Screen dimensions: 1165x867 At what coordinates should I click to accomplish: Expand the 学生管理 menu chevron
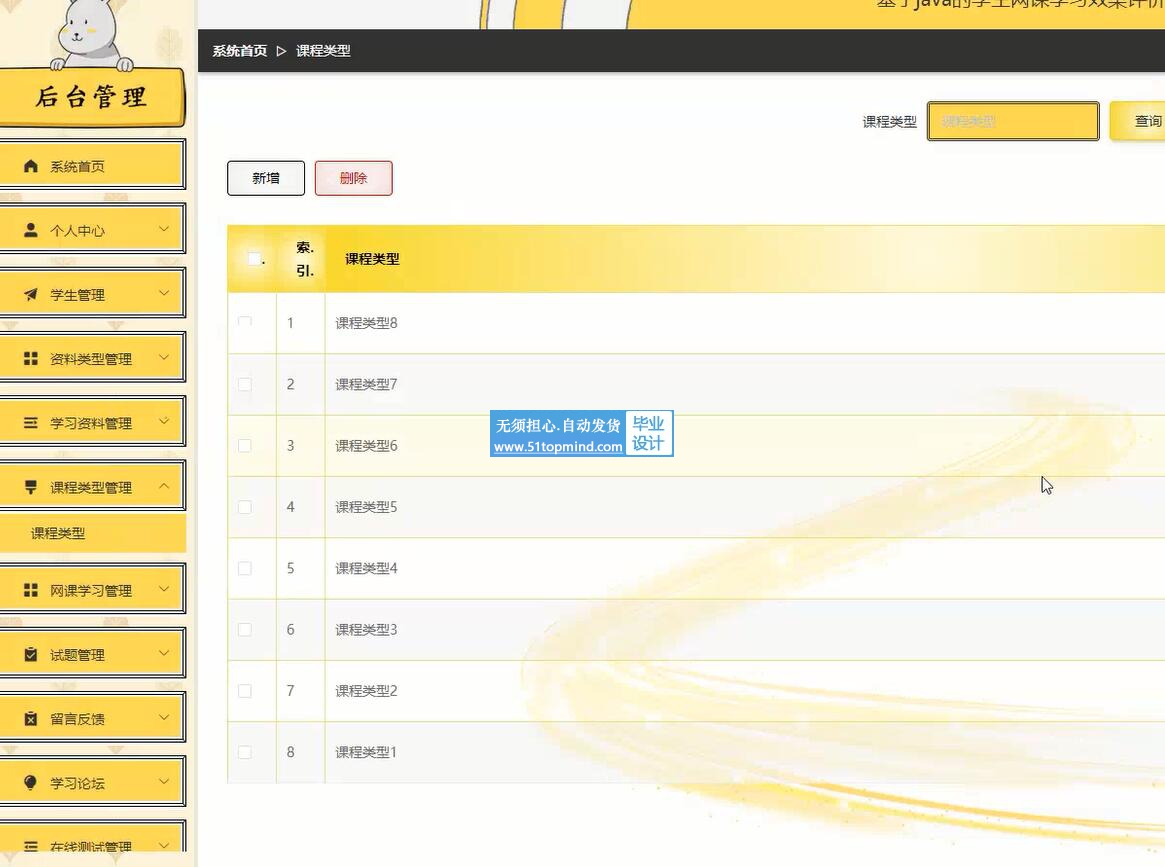pos(164,293)
